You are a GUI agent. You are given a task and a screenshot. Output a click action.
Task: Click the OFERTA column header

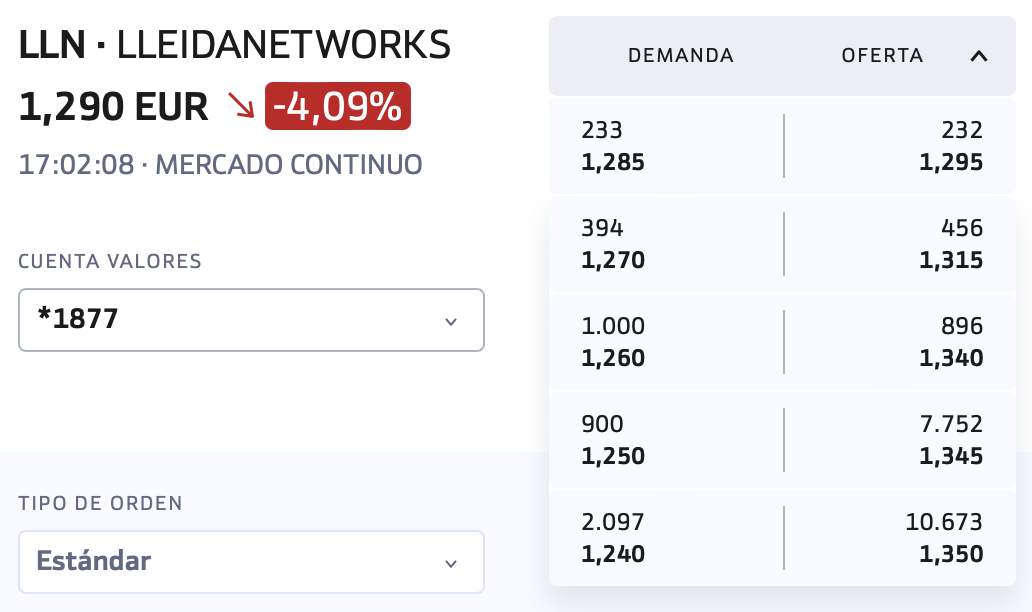tap(882, 56)
